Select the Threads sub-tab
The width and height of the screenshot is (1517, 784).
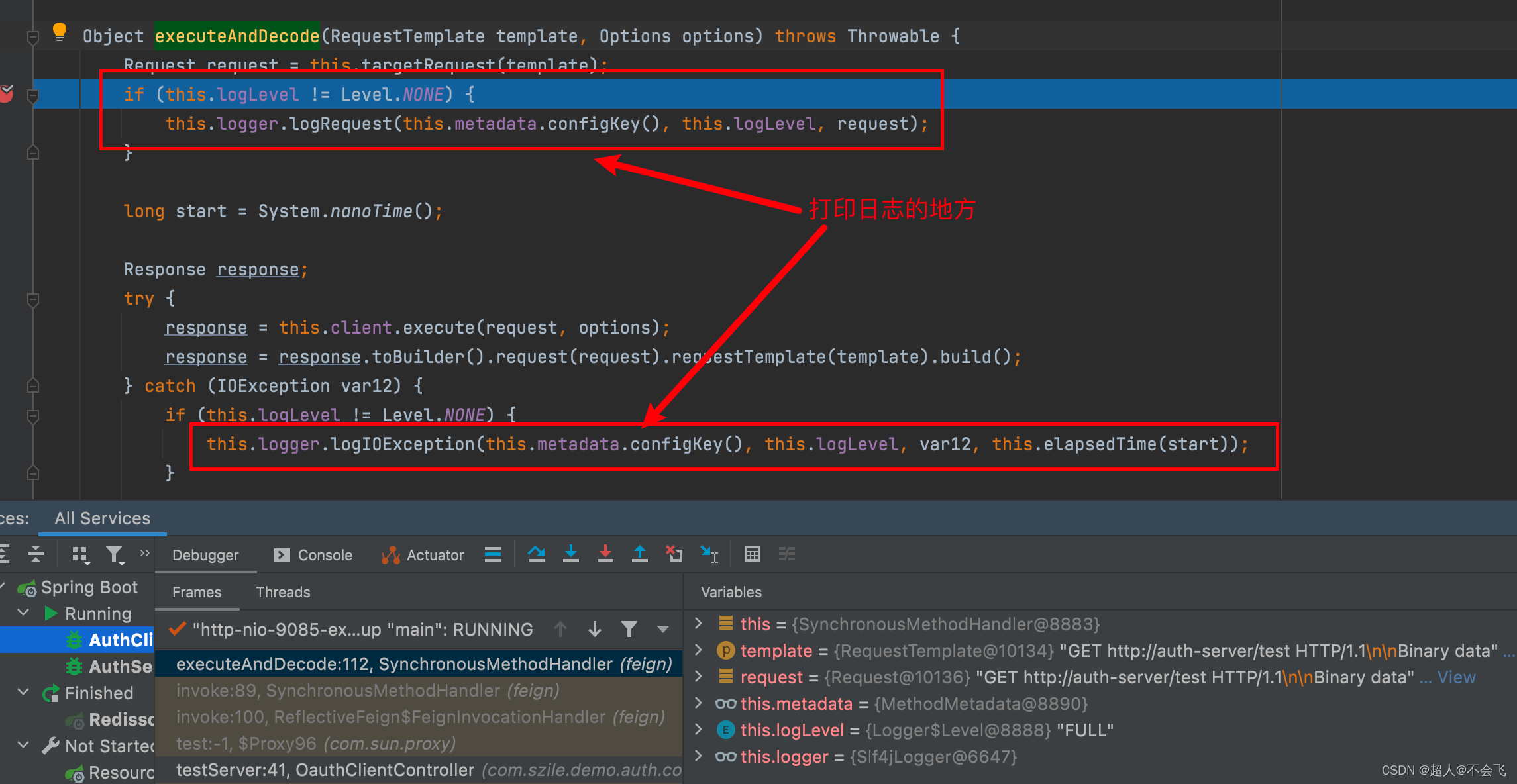pyautogui.click(x=283, y=592)
